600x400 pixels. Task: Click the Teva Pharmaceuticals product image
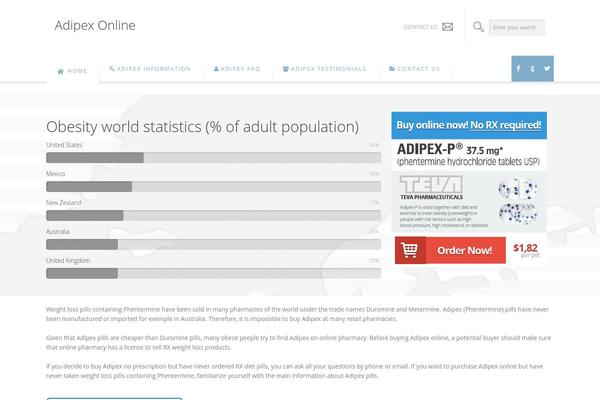point(469,202)
